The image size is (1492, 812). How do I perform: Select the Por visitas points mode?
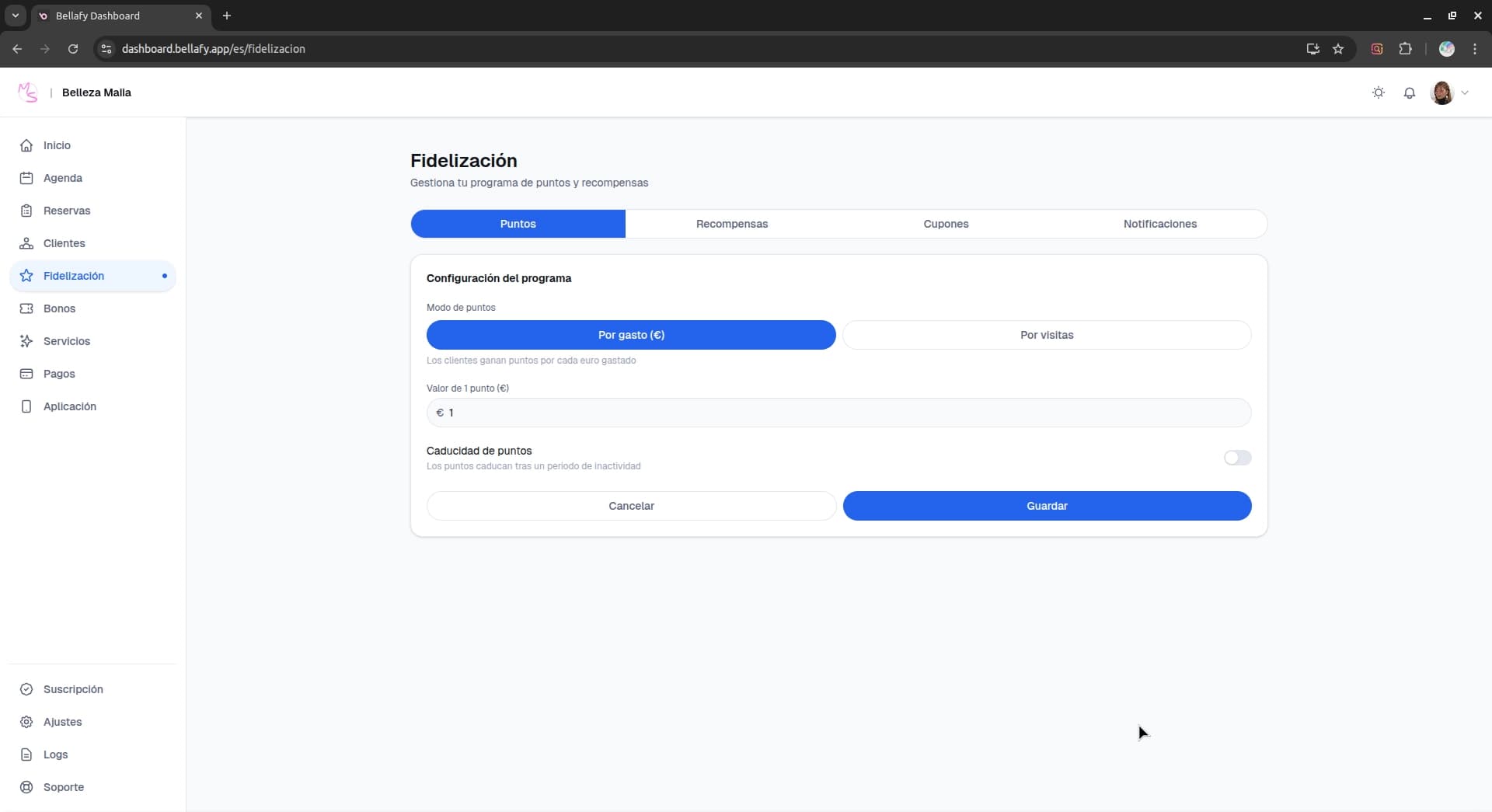[x=1047, y=335]
